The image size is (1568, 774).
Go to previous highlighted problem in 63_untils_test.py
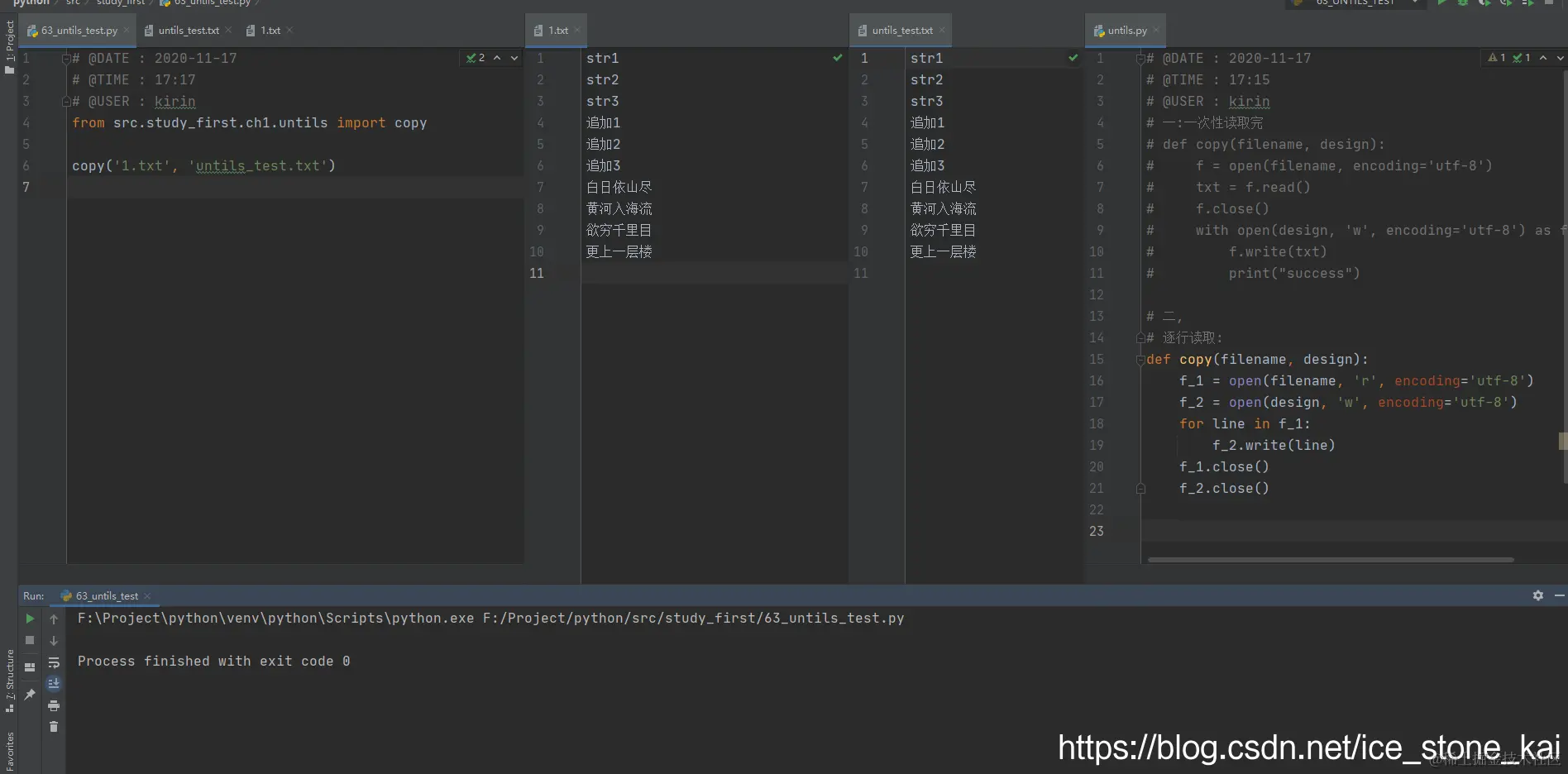pyautogui.click(x=497, y=58)
